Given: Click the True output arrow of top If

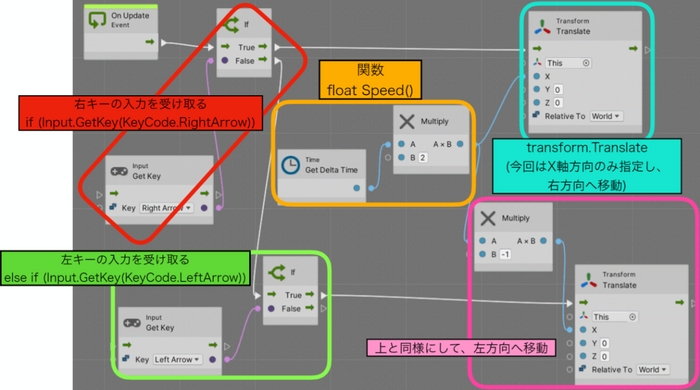Looking at the screenshot, I should coord(262,46).
